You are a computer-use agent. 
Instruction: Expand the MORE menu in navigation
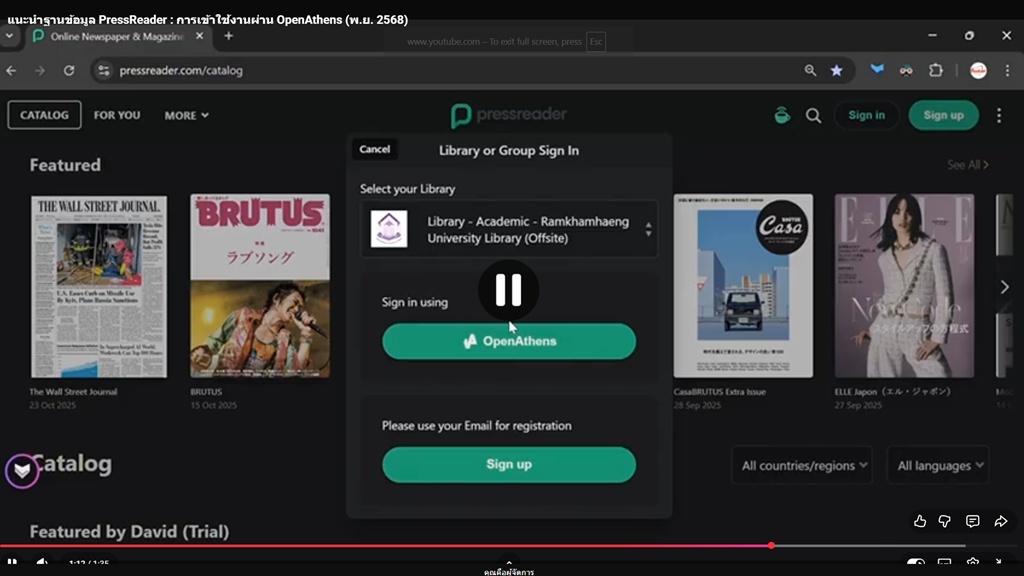click(x=186, y=115)
